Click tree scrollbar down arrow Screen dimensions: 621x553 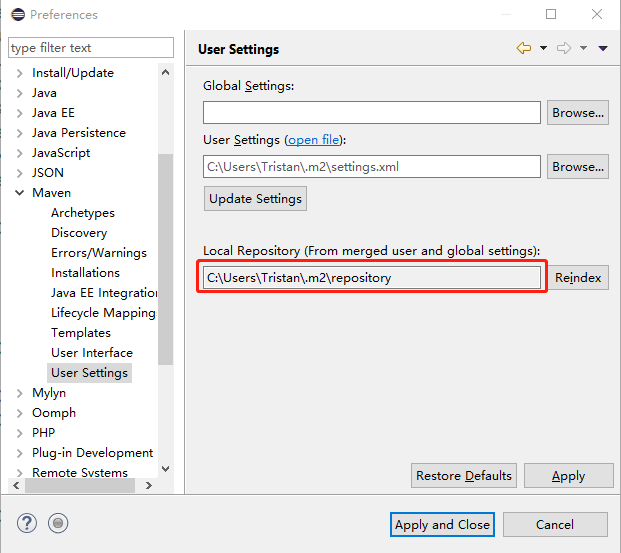(x=166, y=469)
